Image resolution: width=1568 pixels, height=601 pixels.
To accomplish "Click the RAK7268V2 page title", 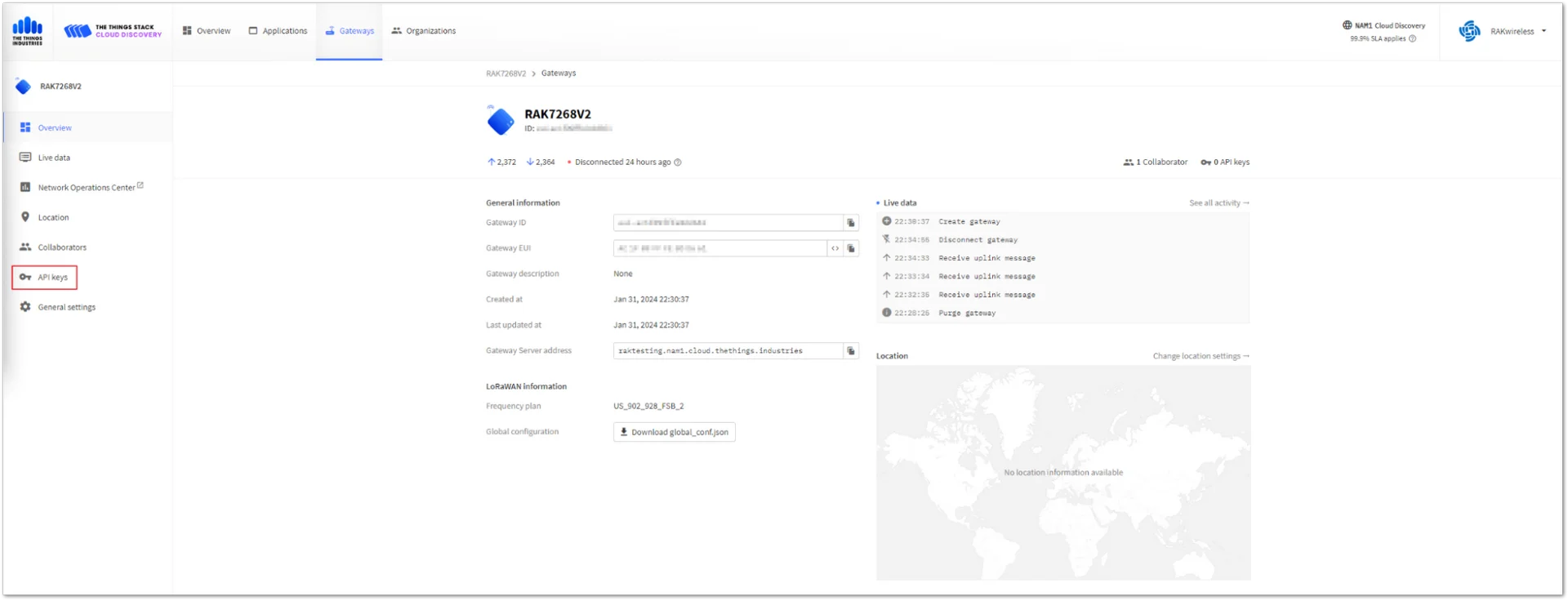I will (x=558, y=114).
